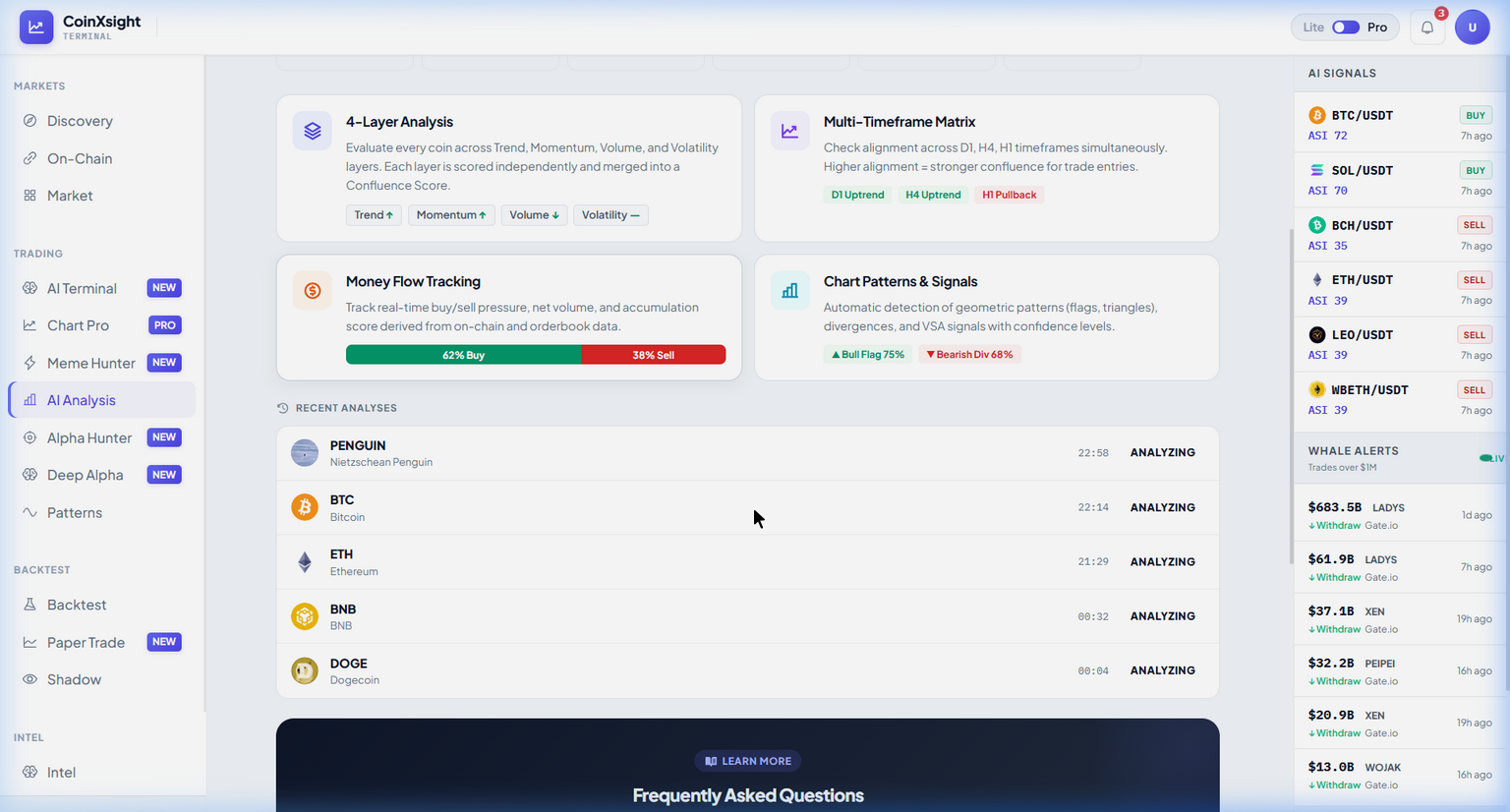Click the Bull Flag 75% badge

(x=868, y=355)
